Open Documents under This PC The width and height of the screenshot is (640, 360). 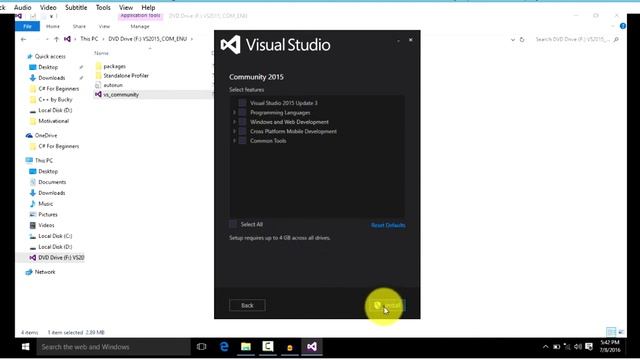[48, 182]
